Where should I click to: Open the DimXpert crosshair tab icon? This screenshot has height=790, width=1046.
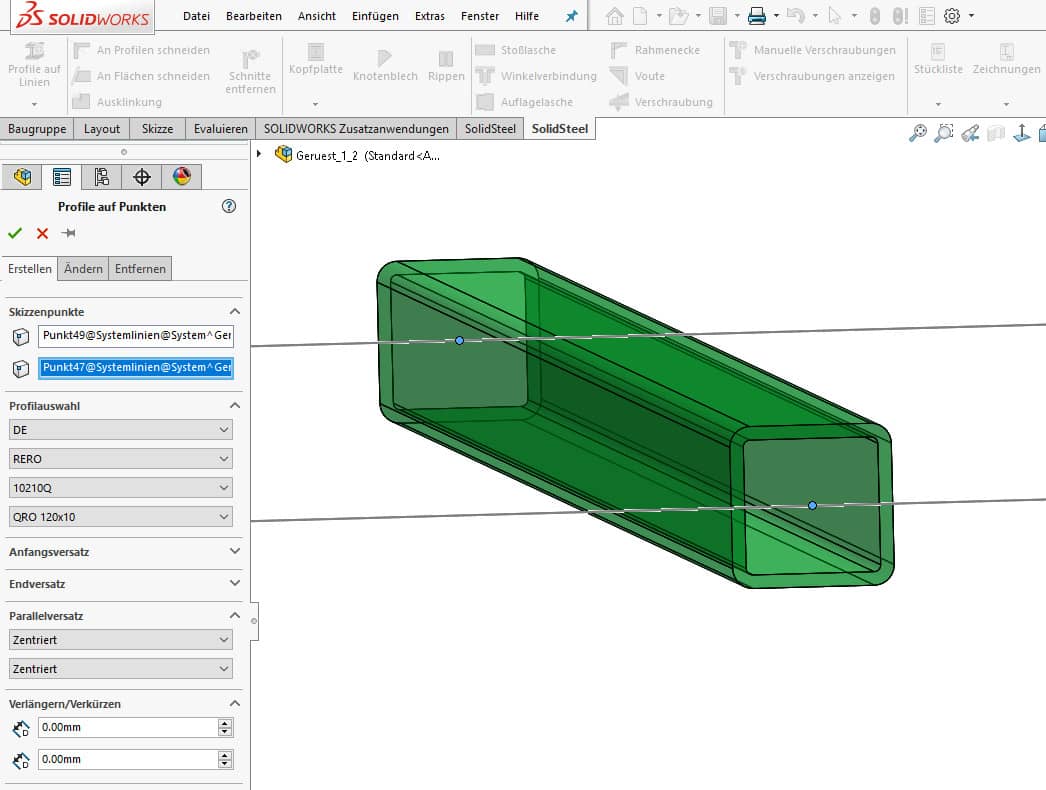[141, 177]
